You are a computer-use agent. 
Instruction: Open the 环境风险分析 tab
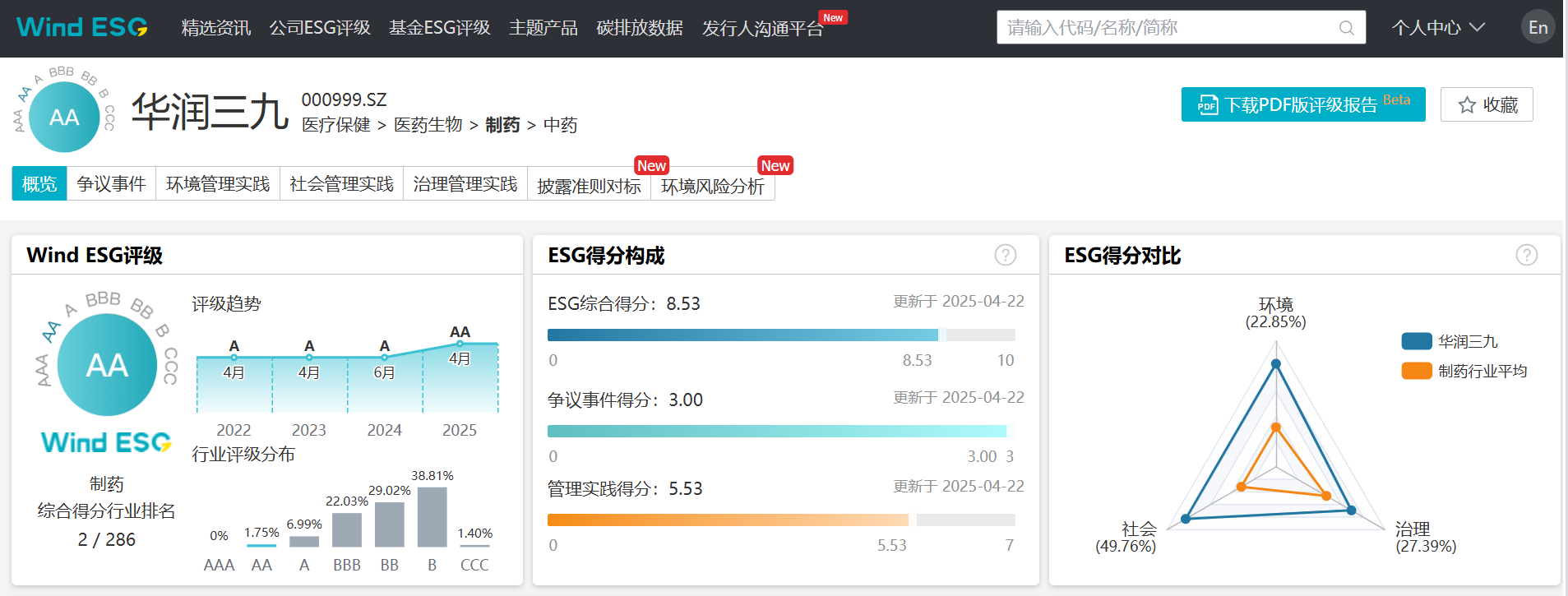tap(712, 186)
